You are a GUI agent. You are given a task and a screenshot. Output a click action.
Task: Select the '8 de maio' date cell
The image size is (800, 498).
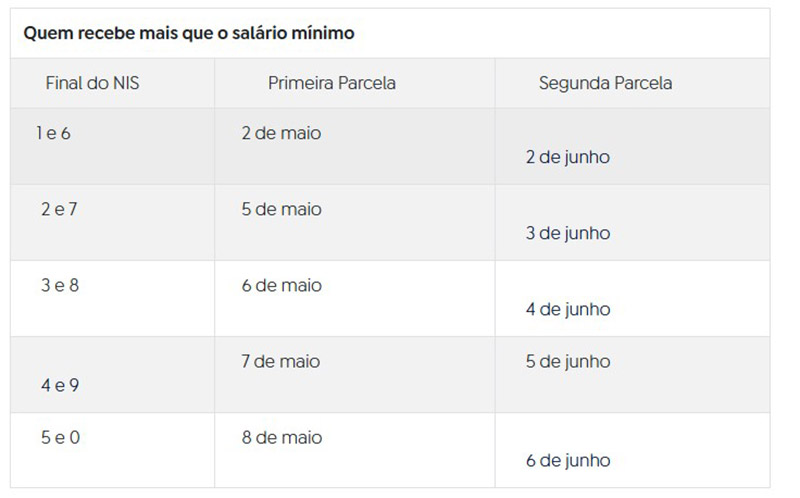281,438
